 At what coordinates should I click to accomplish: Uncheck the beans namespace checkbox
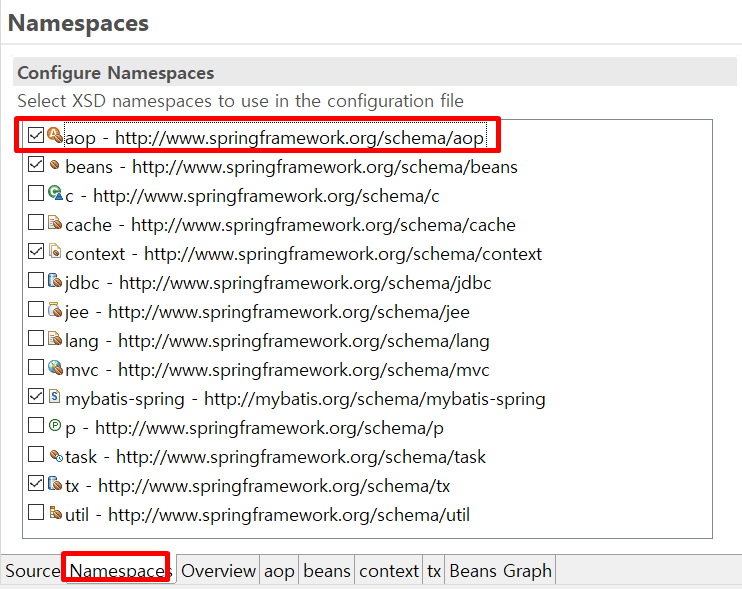pos(36,165)
